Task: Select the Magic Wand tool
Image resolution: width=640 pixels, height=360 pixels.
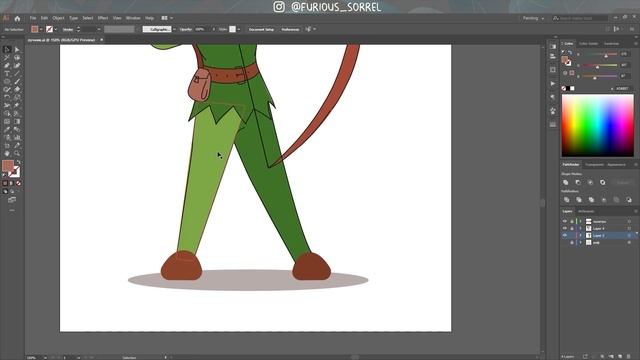Action: 7,58
